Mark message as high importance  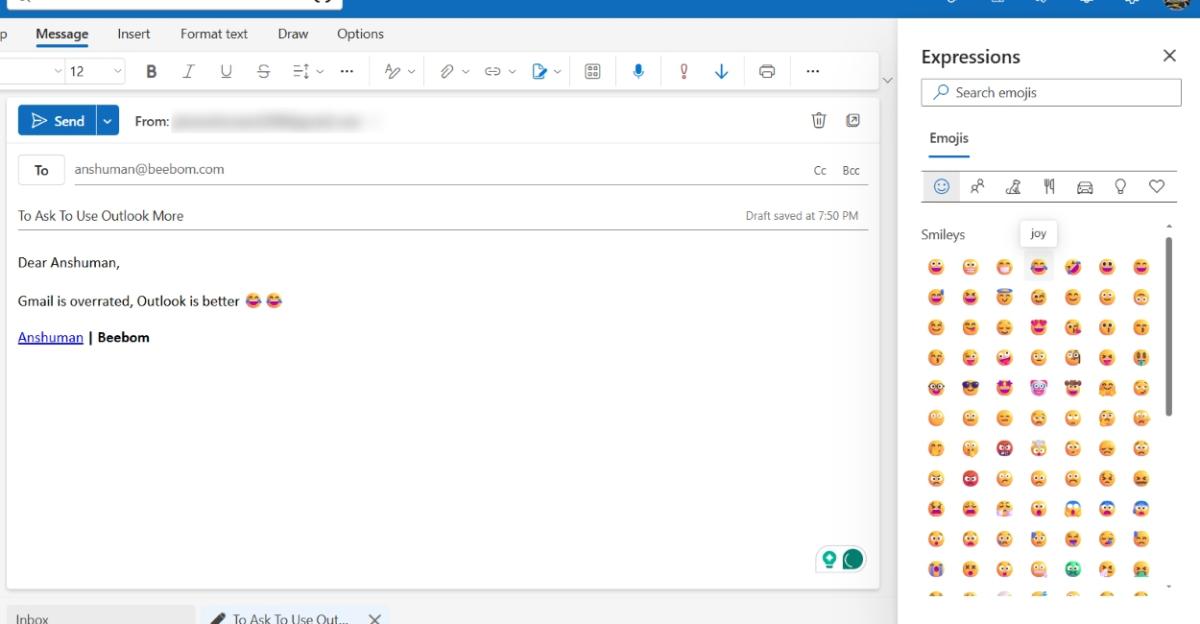coord(684,71)
